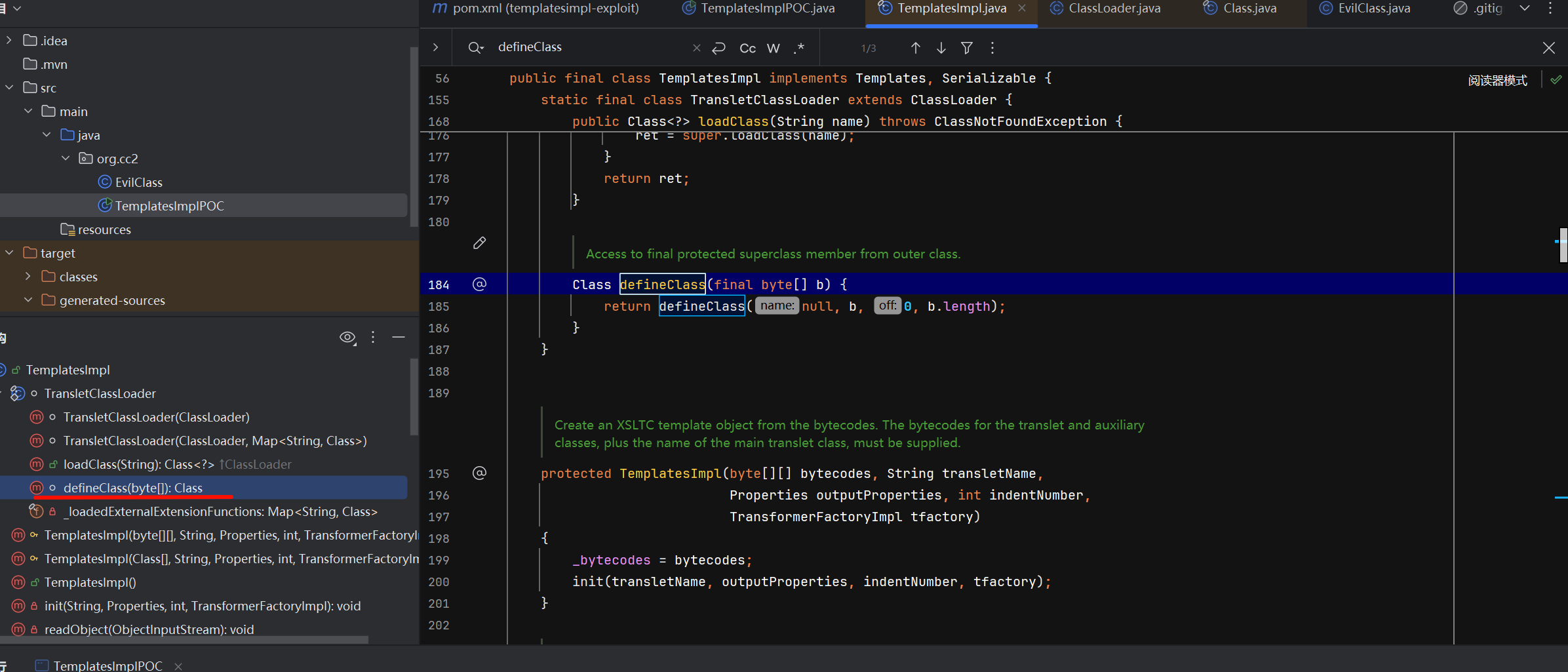
Task: Open structure panel options menu
Action: [x=373, y=338]
